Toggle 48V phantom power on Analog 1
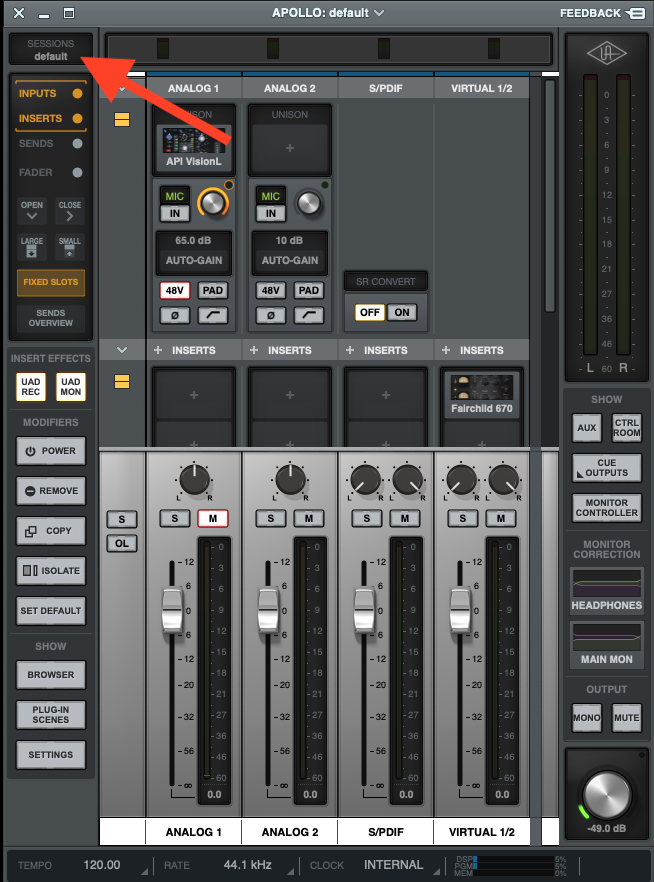Screen dimensions: 654x882 pyautogui.click(x=174, y=290)
